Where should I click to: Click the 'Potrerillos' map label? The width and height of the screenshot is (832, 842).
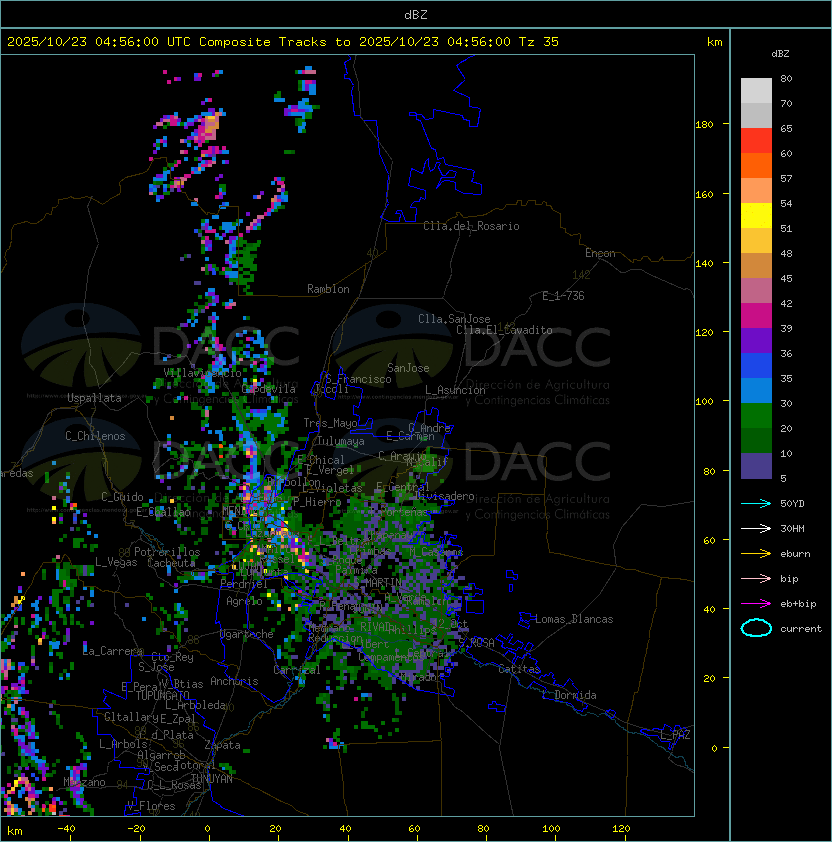(167, 552)
